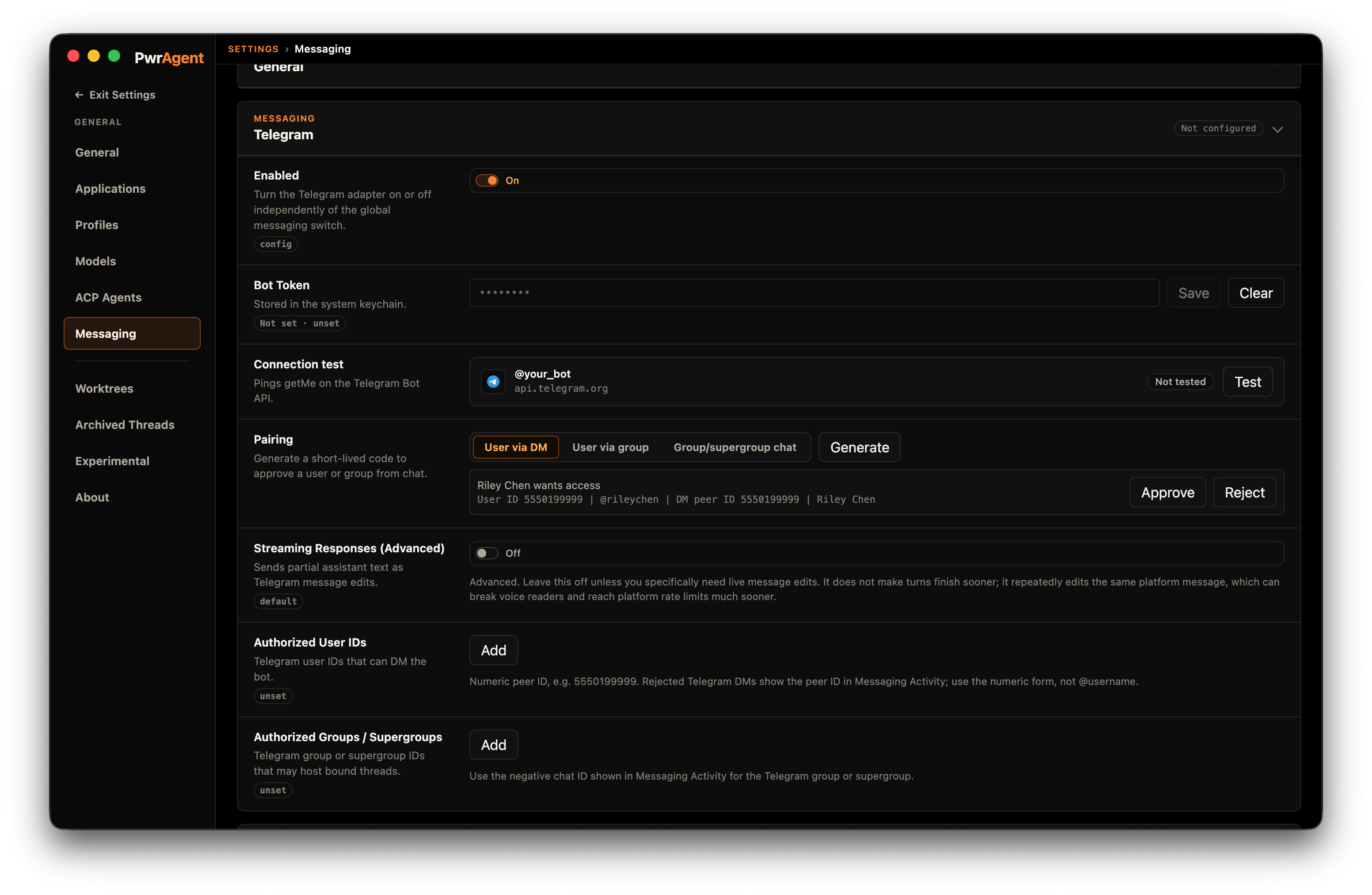Click the unset tag under Authorized User IDs
The image size is (1372, 895).
273,696
